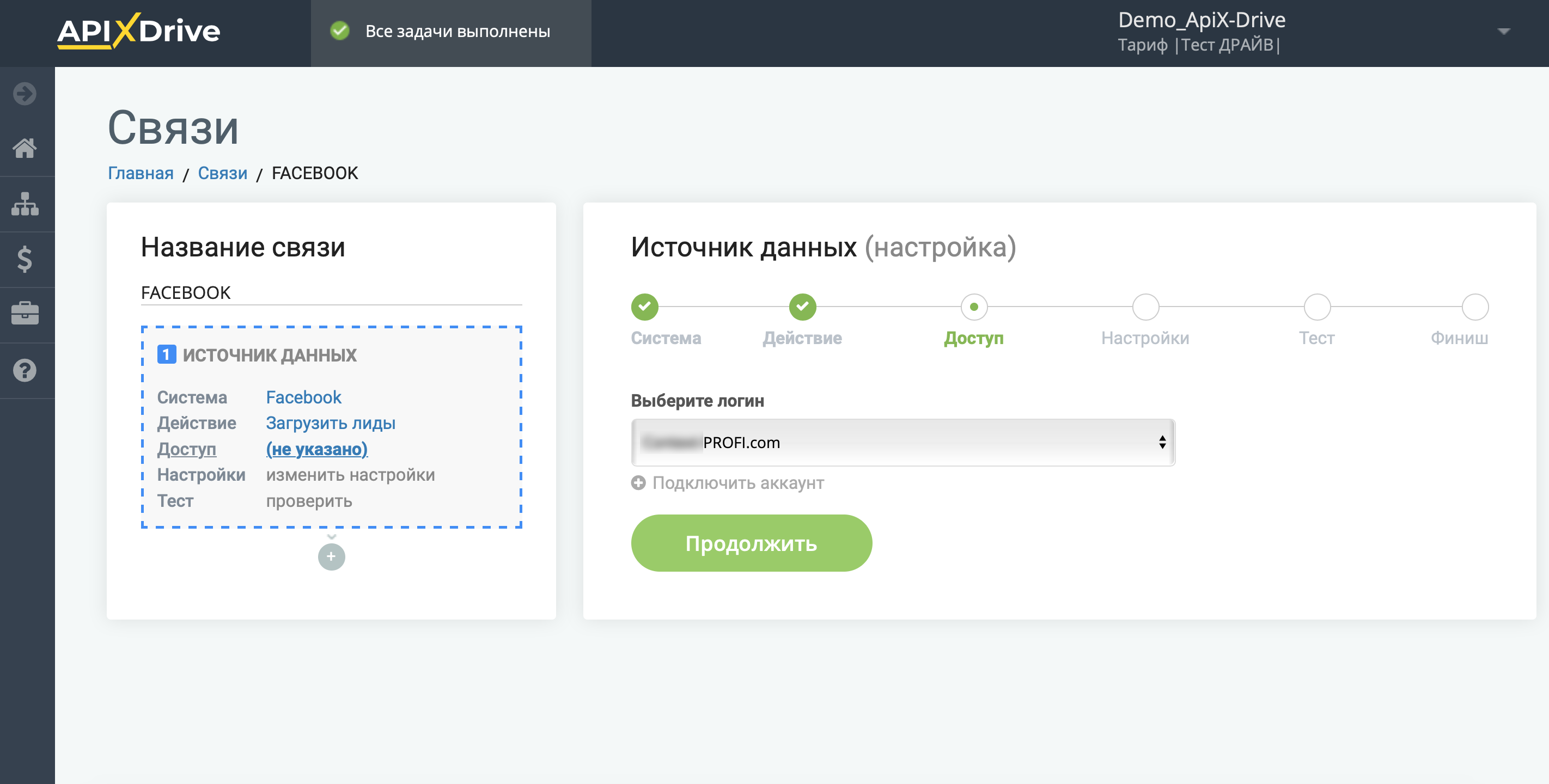
Task: Click the active Доступ step circle
Action: (973, 307)
